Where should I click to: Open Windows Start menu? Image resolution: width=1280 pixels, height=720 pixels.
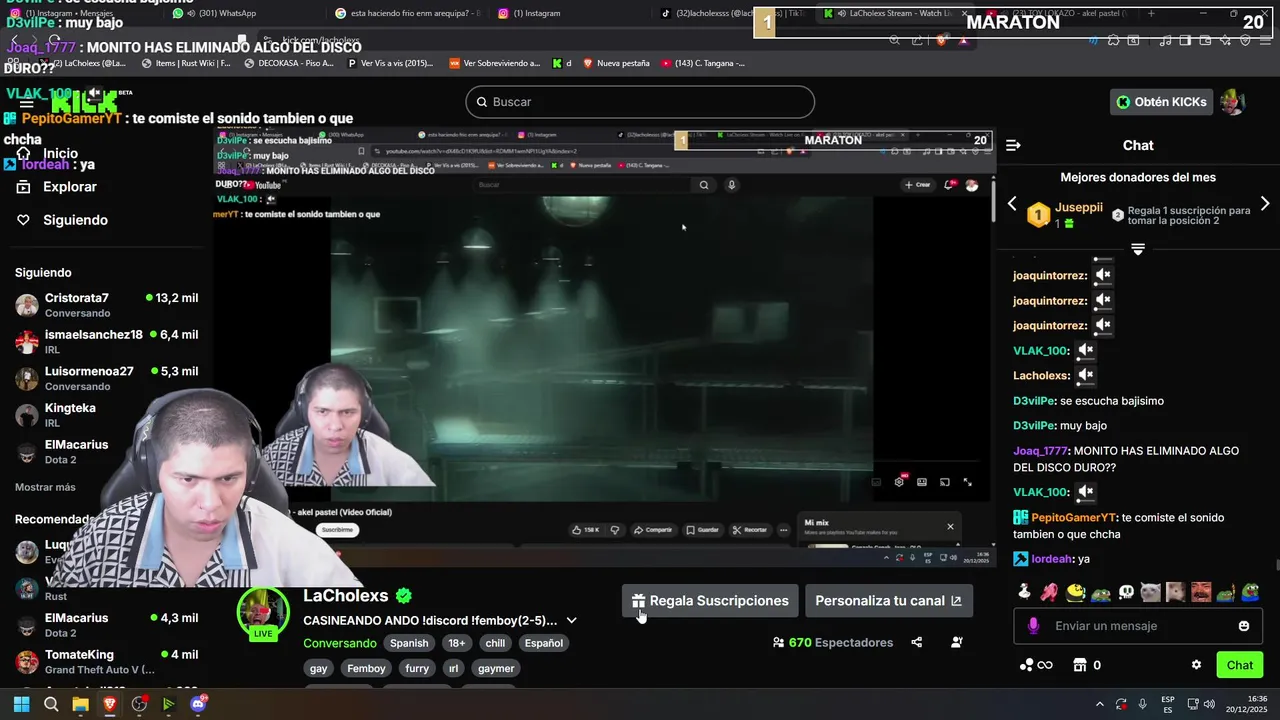21,704
